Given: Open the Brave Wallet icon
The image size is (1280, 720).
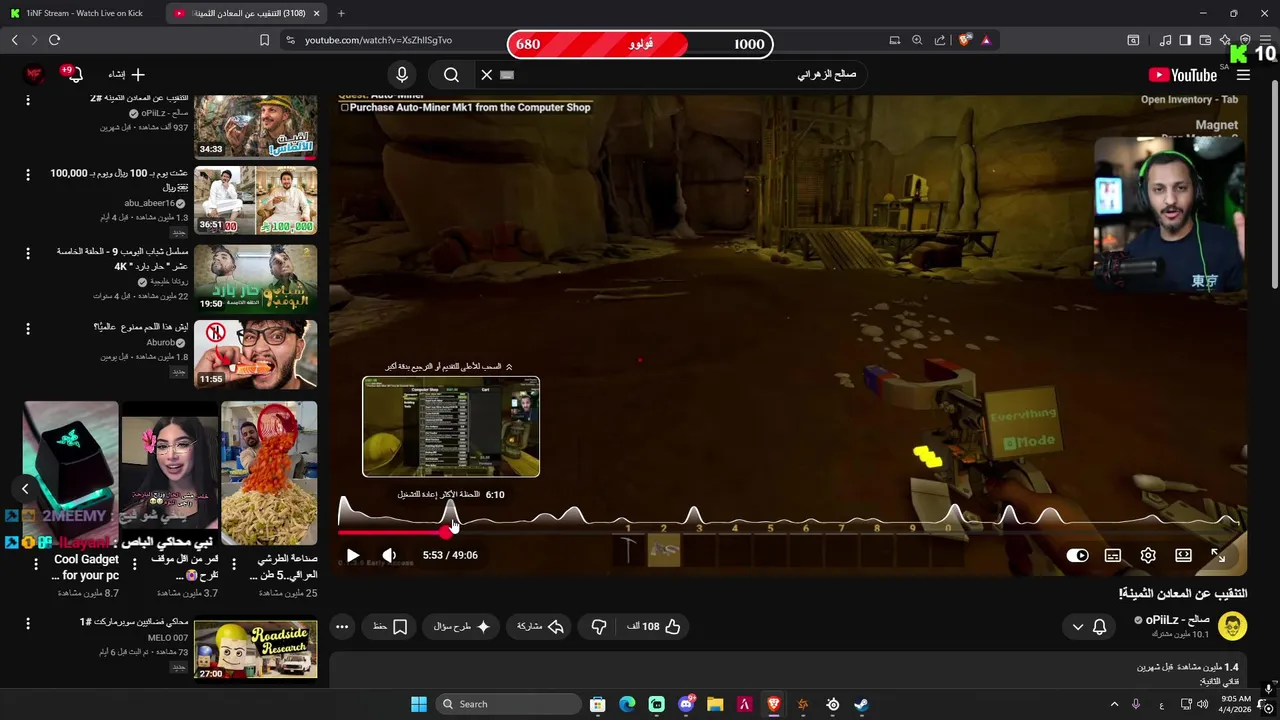Looking at the screenshot, I should [1205, 40].
